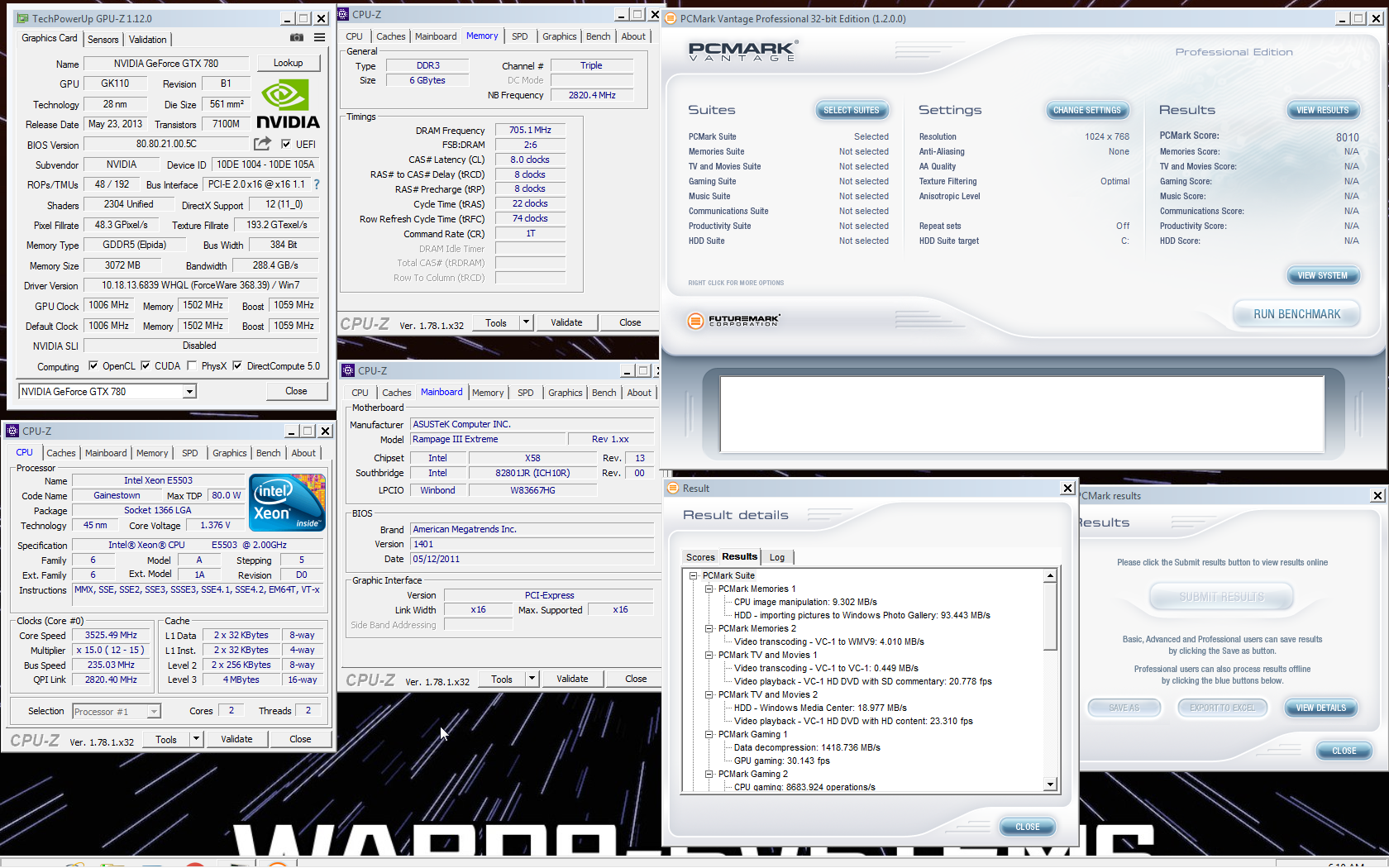Open Tools dropdown arrow in Memory CPU-Z
The image size is (1389, 868).
(526, 322)
